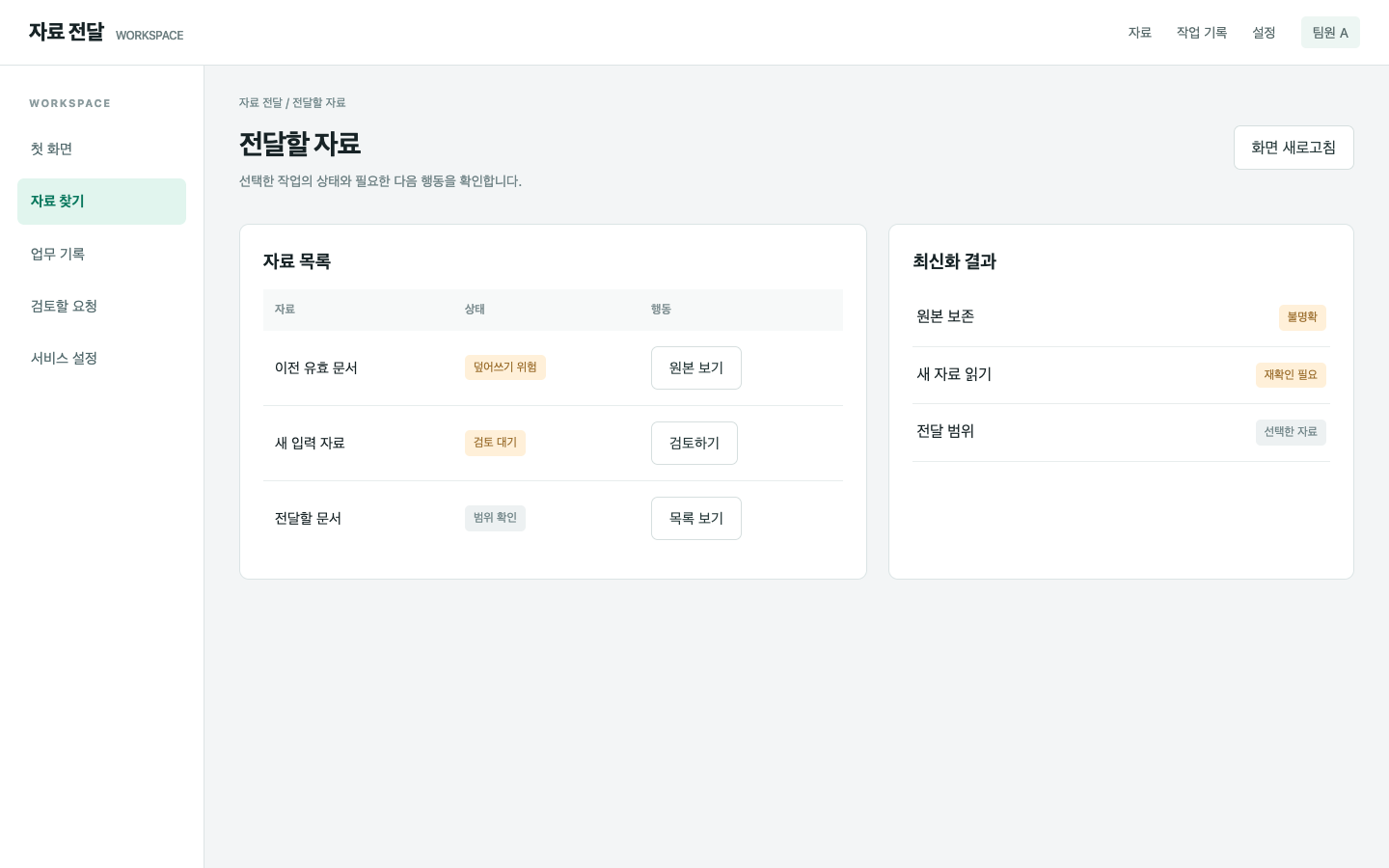Click the 화면 새로고침 button
This screenshot has width=1389, height=868.
1294,148
